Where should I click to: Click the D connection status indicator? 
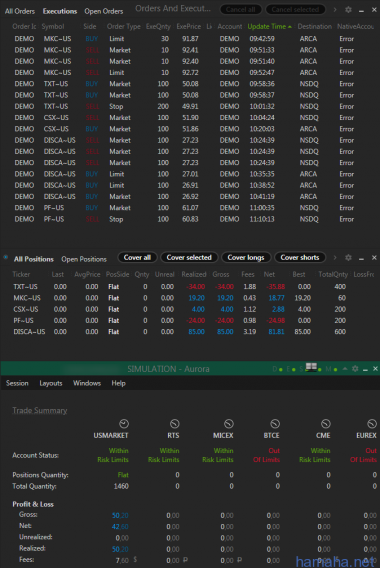pos(277,369)
